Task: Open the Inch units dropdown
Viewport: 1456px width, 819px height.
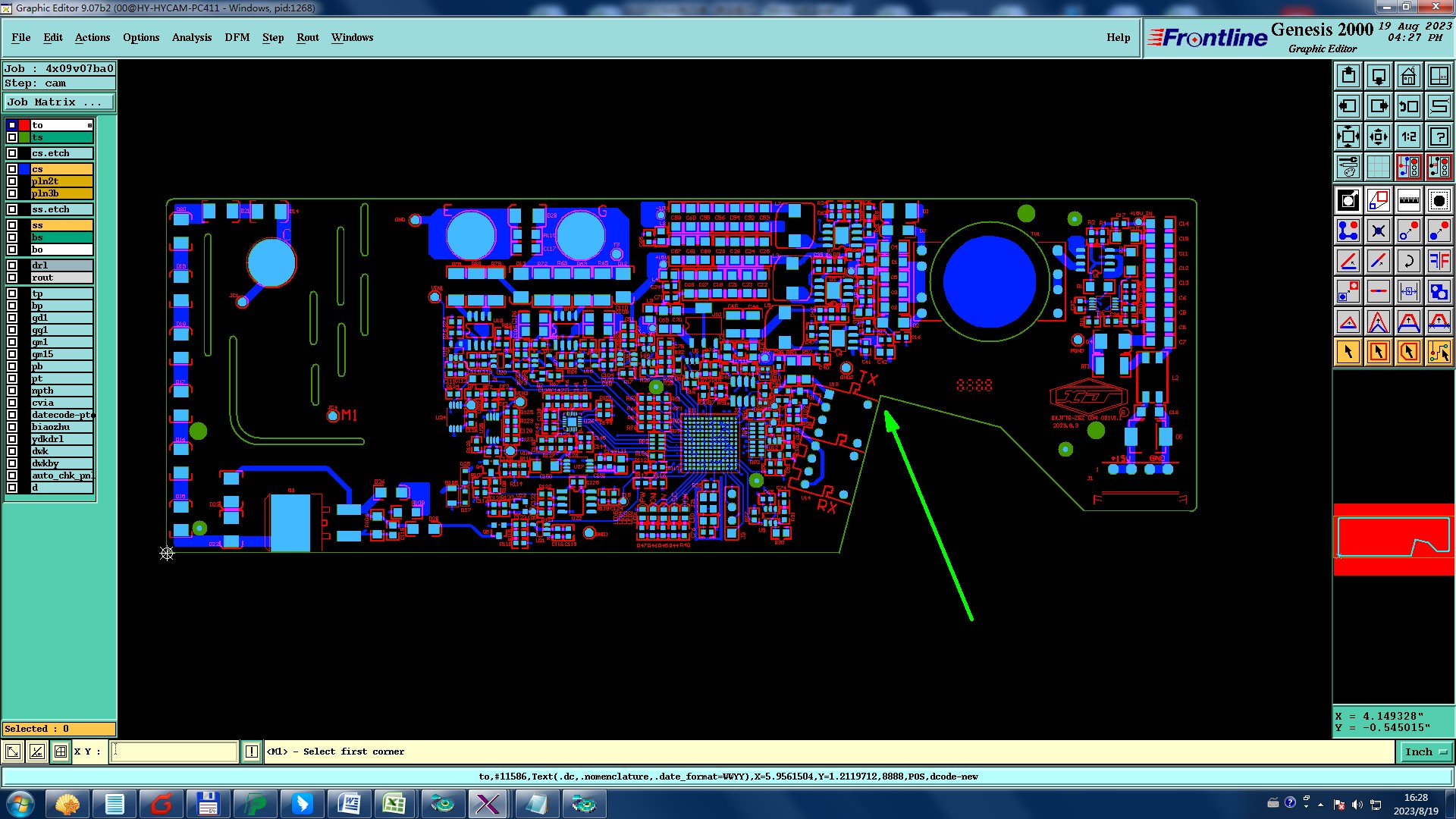Action: click(1426, 752)
